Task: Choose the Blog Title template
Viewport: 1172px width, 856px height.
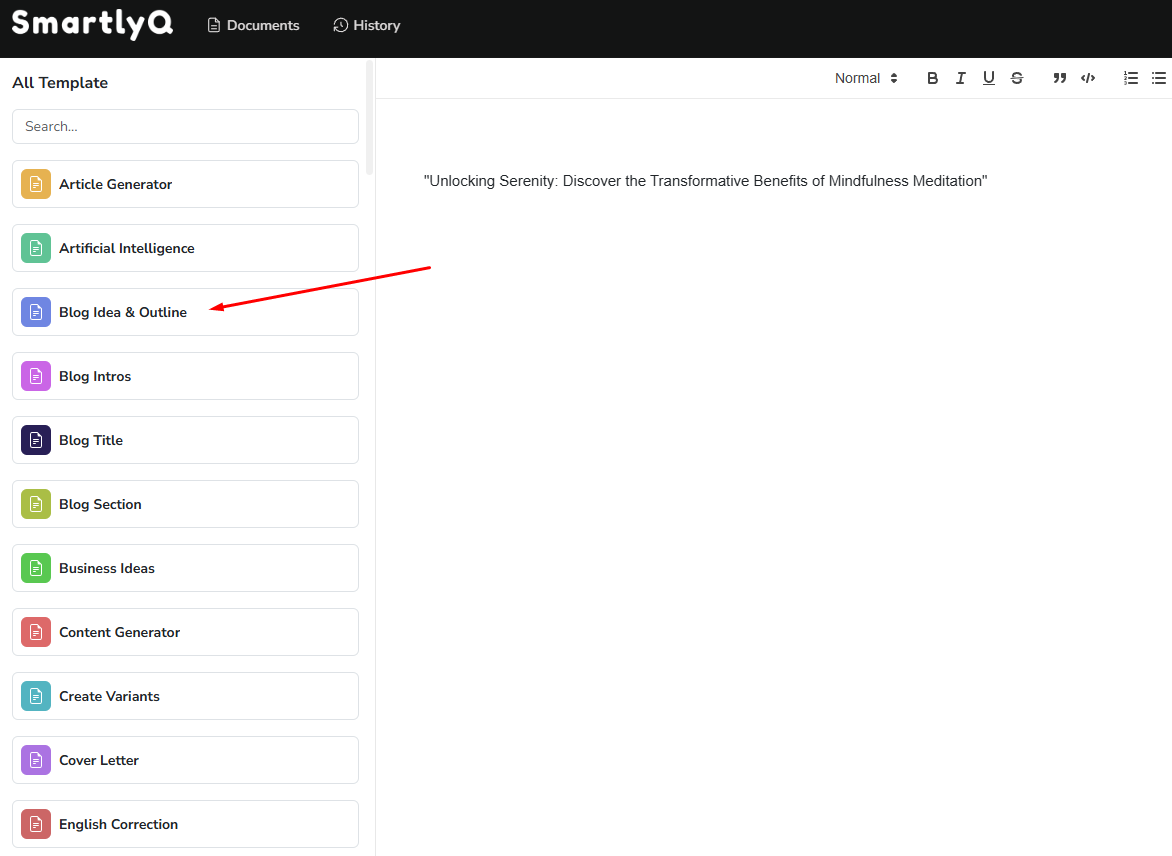Action: pyautogui.click(x=185, y=440)
